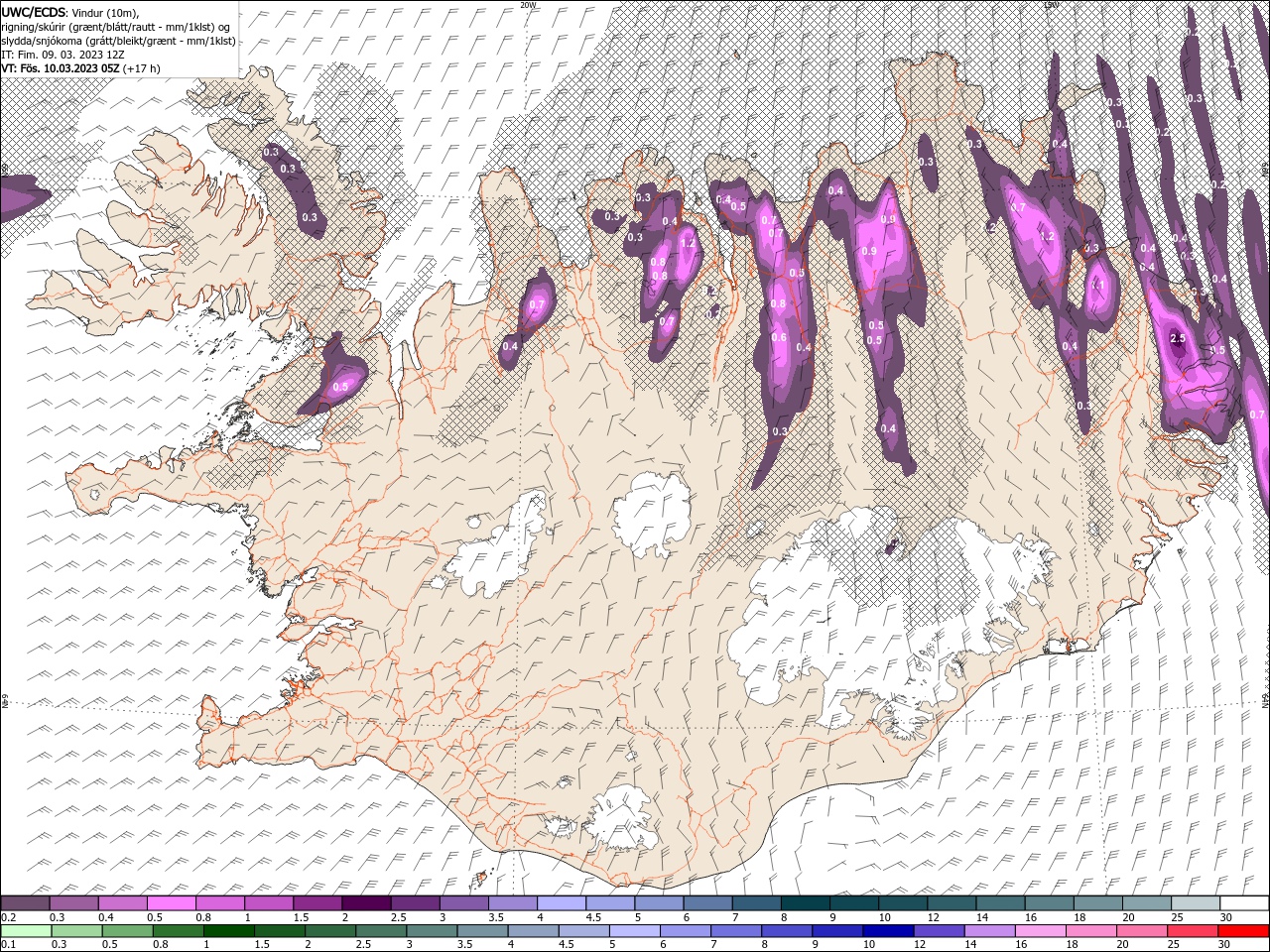Click the light lavender swatch labeled 4 in the upper legend
Image resolution: width=1270 pixels, height=952 pixels.
(x=562, y=903)
